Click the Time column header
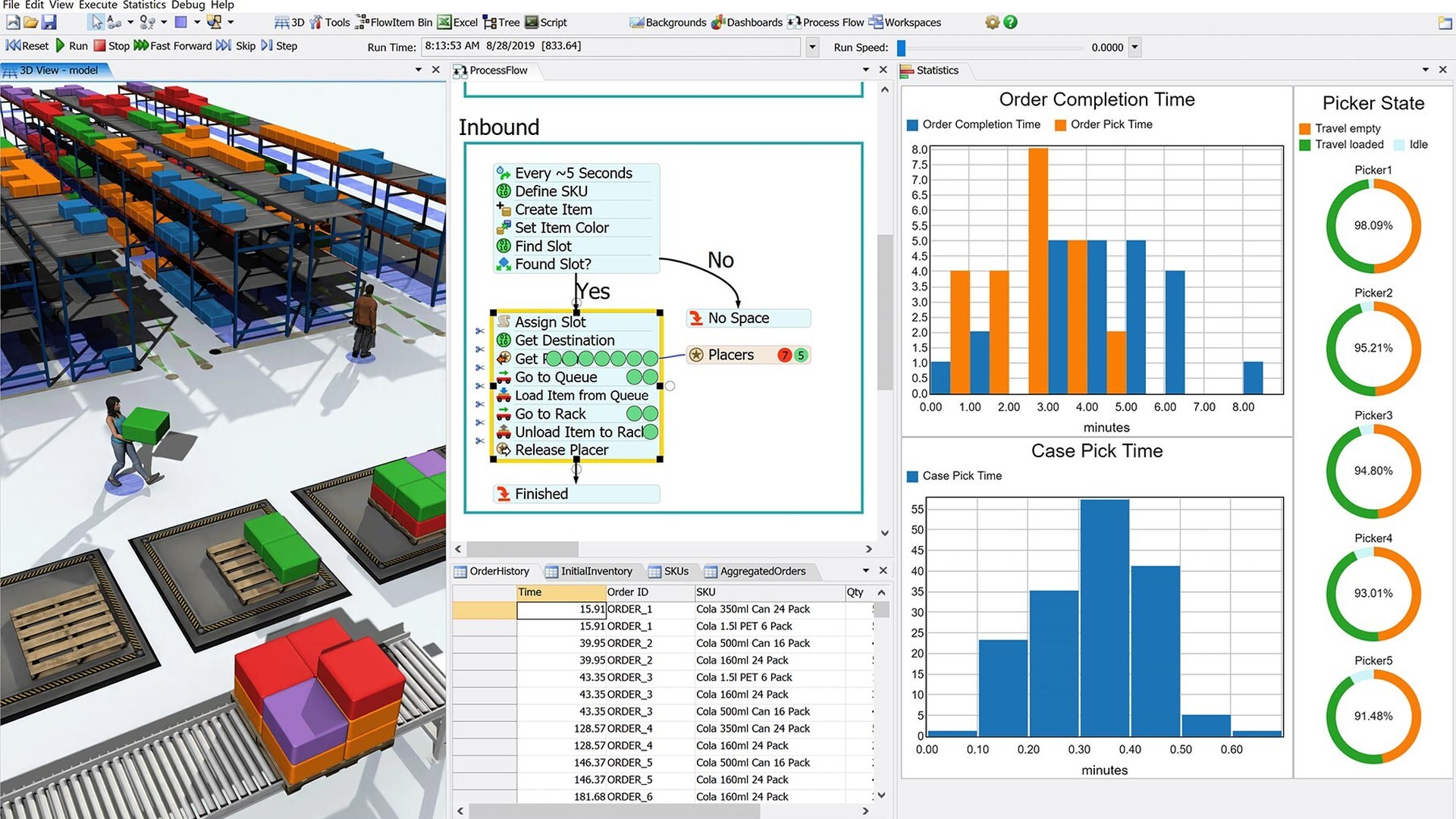This screenshot has width=1456, height=819. coord(560,592)
